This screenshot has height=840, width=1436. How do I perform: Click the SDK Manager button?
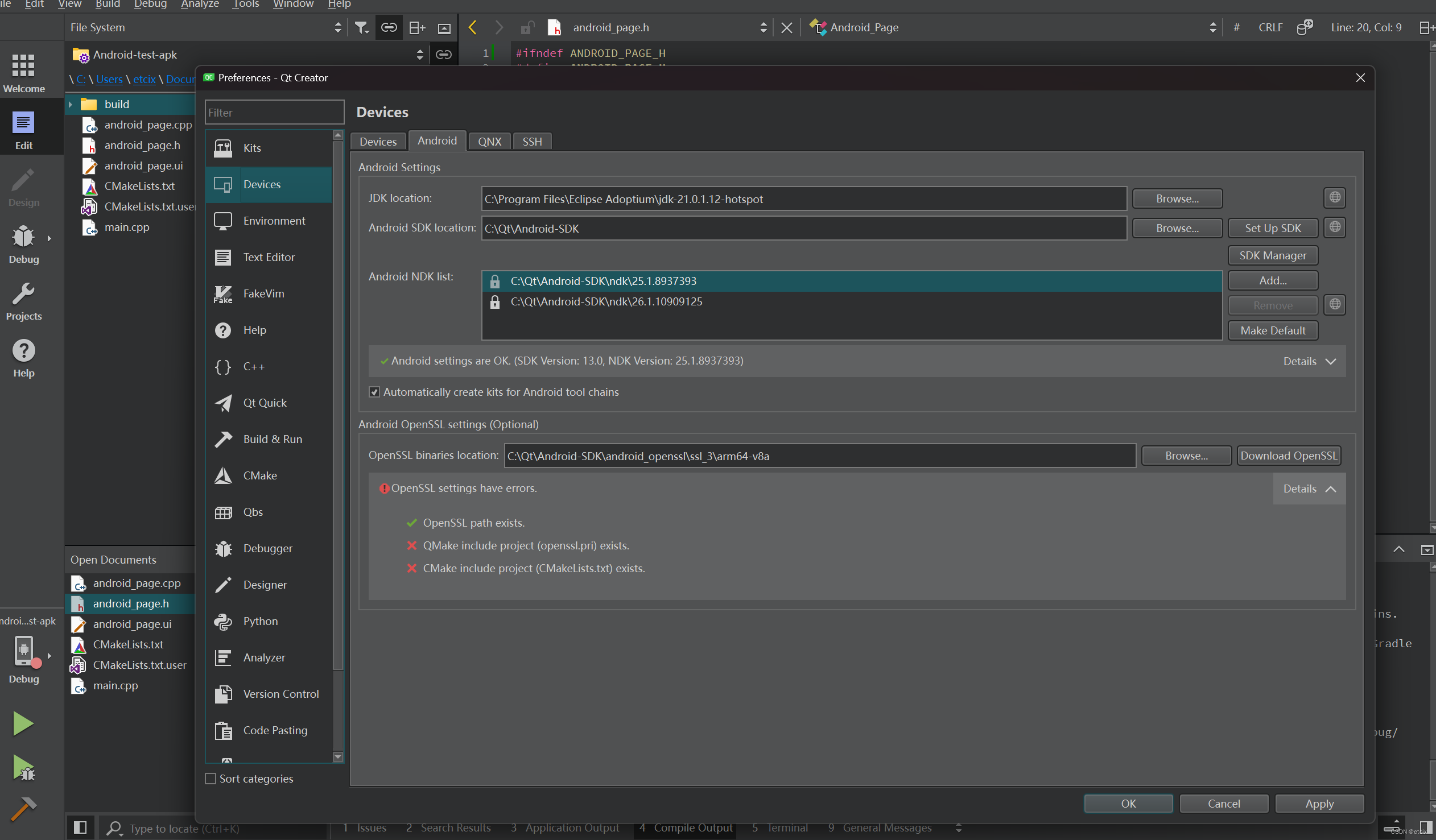coord(1273,255)
